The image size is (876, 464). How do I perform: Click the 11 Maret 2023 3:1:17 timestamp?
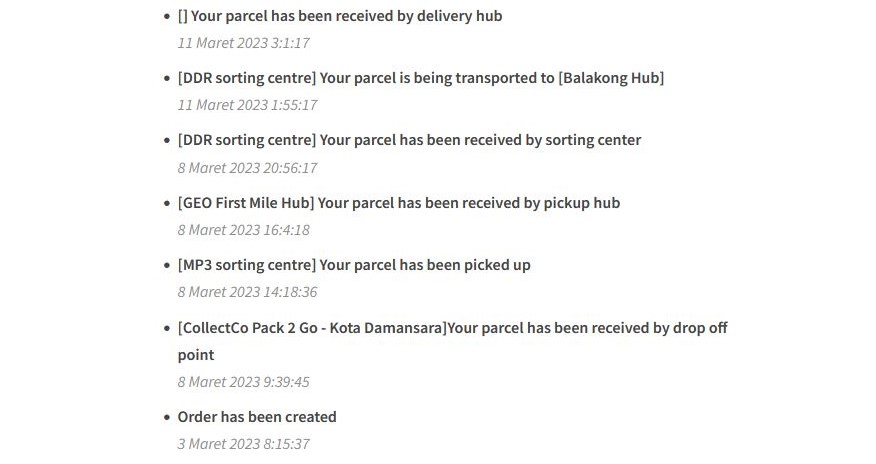(244, 43)
